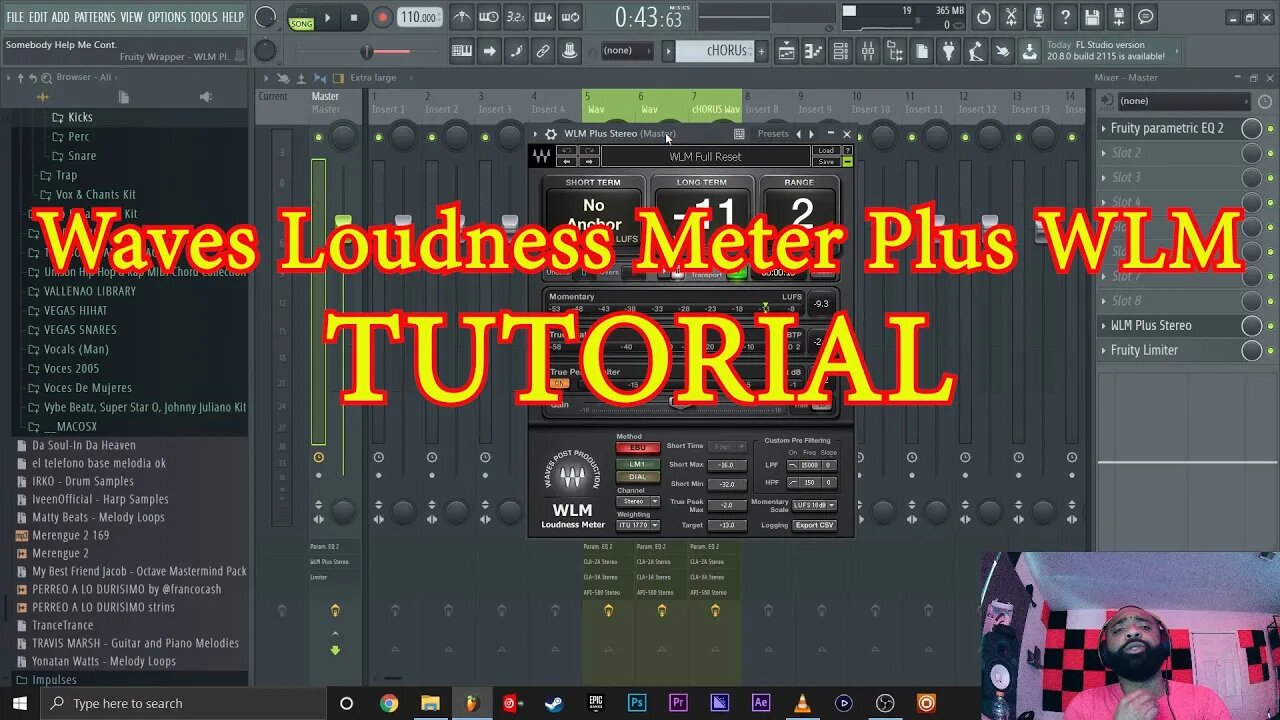Open the chat bubble news icon
Viewport: 1280px width, 720px height.
point(1146,17)
